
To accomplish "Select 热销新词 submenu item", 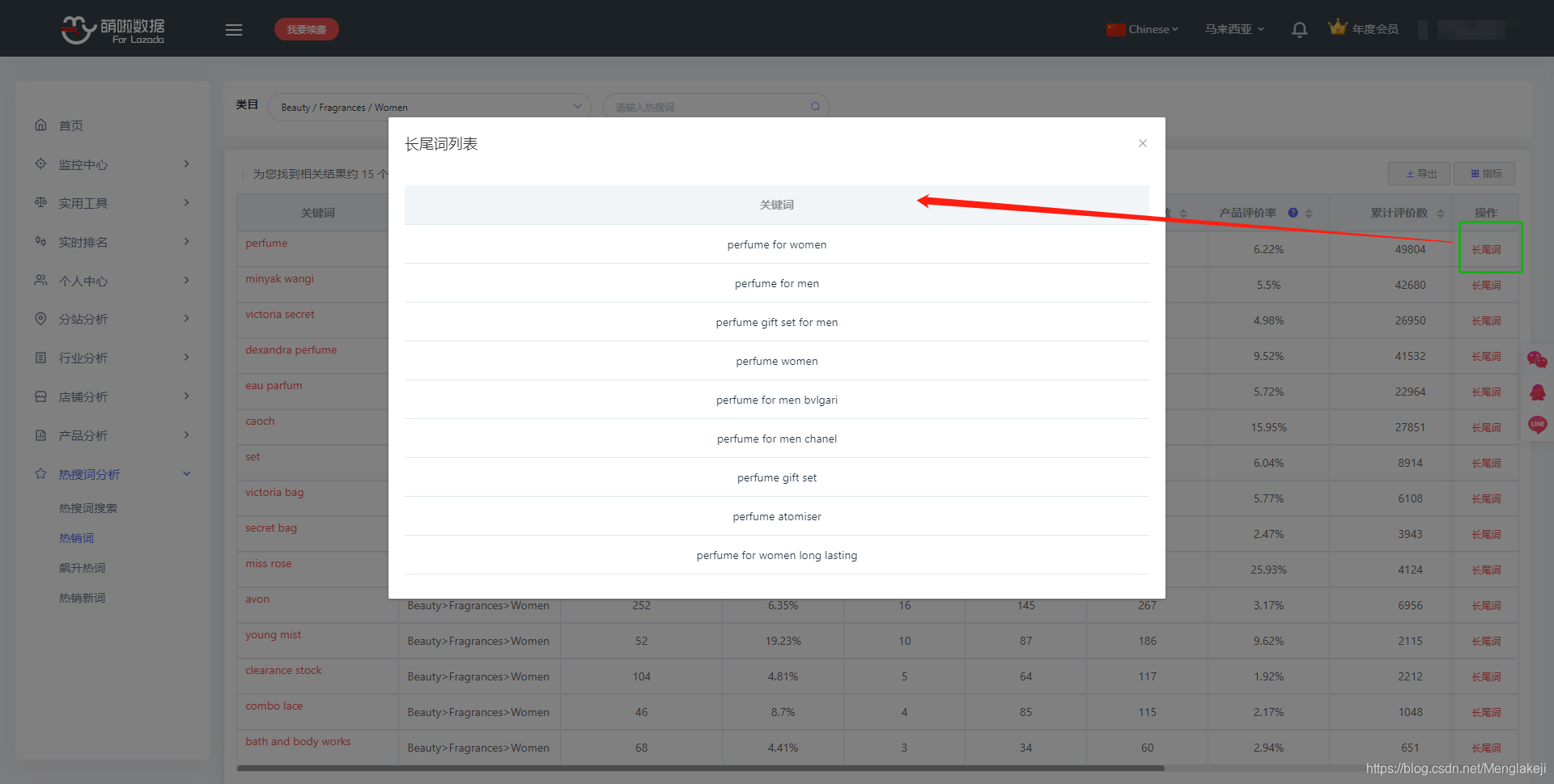I will pyautogui.click(x=82, y=598).
